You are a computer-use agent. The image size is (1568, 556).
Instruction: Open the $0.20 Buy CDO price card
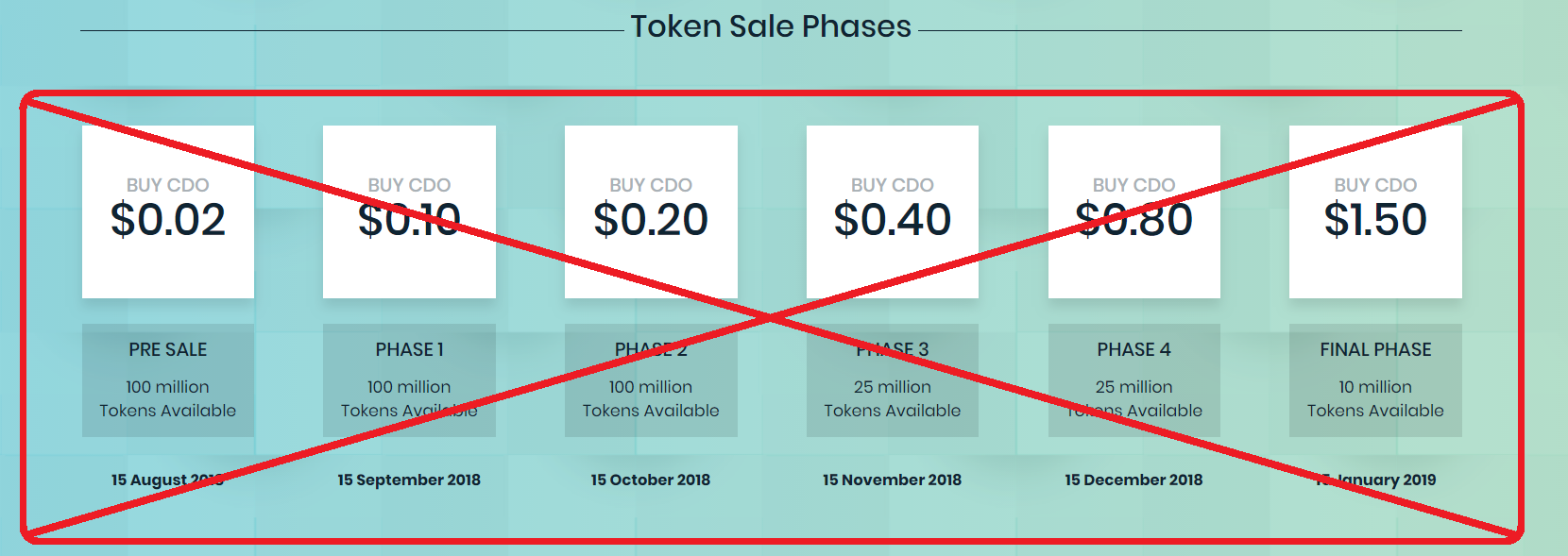pos(651,211)
